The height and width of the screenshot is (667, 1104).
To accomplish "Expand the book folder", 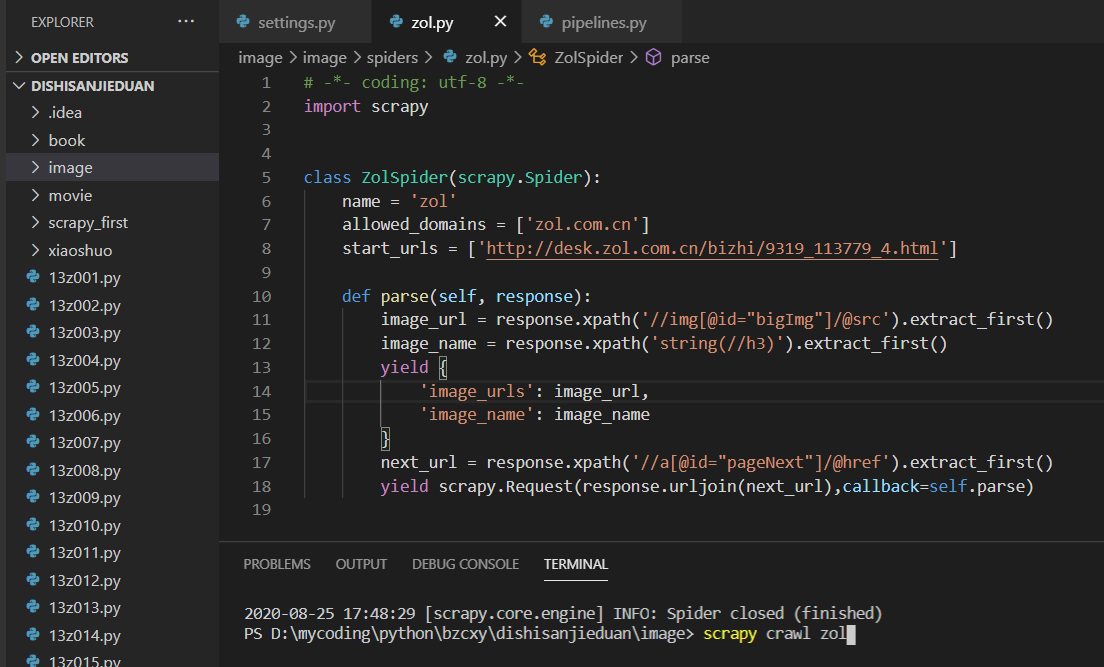I will [113, 140].
